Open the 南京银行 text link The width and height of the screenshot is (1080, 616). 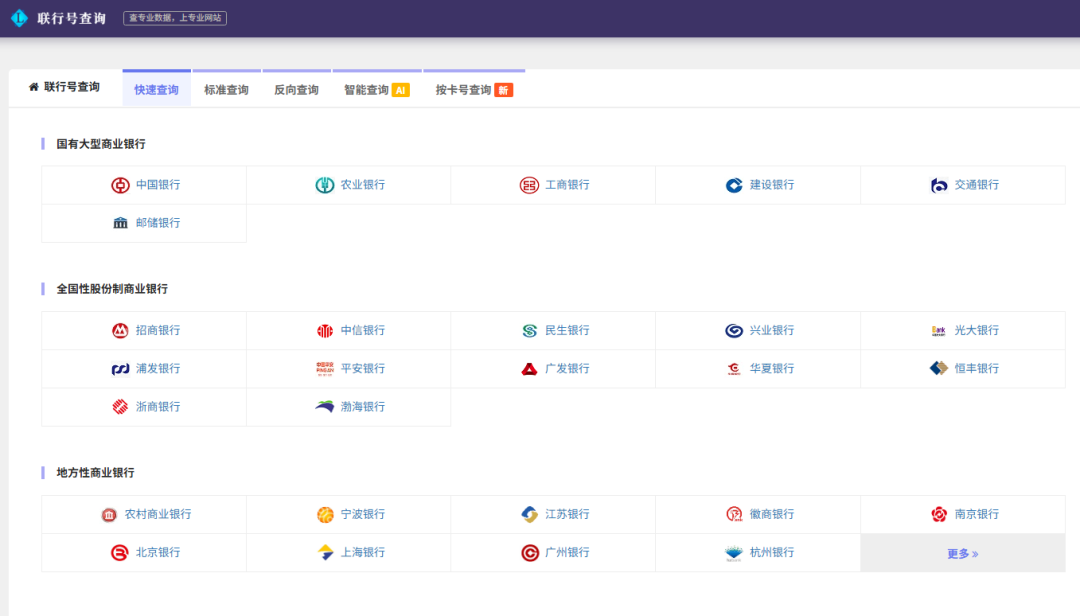pyautogui.click(x=976, y=514)
